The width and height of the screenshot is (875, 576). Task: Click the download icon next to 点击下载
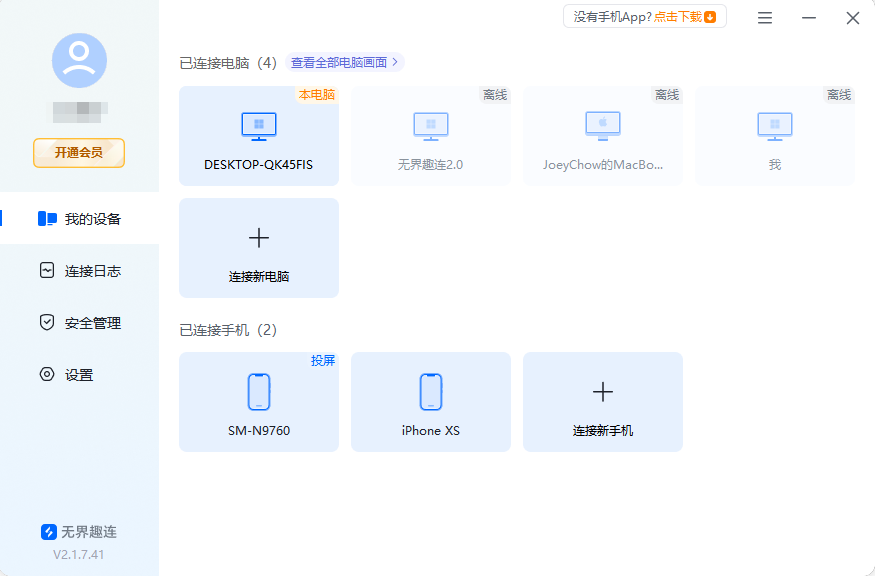[710, 16]
